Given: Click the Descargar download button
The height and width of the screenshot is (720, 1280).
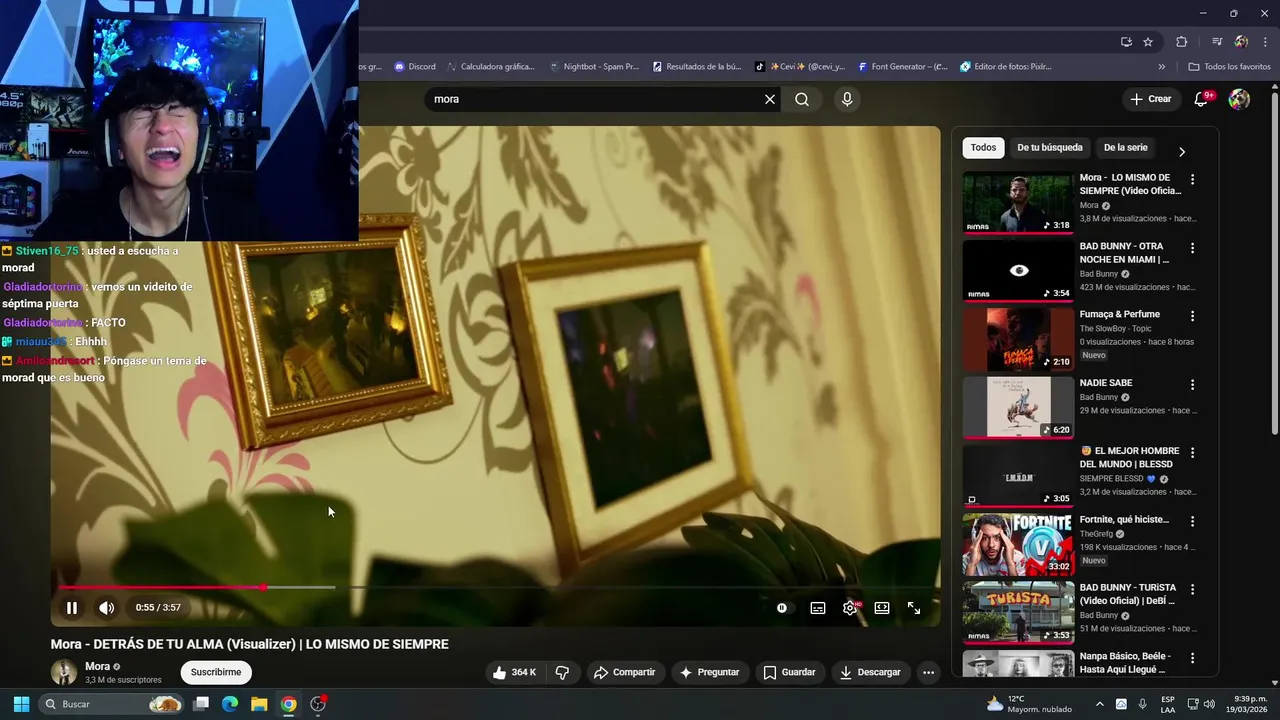Looking at the screenshot, I should point(871,672).
